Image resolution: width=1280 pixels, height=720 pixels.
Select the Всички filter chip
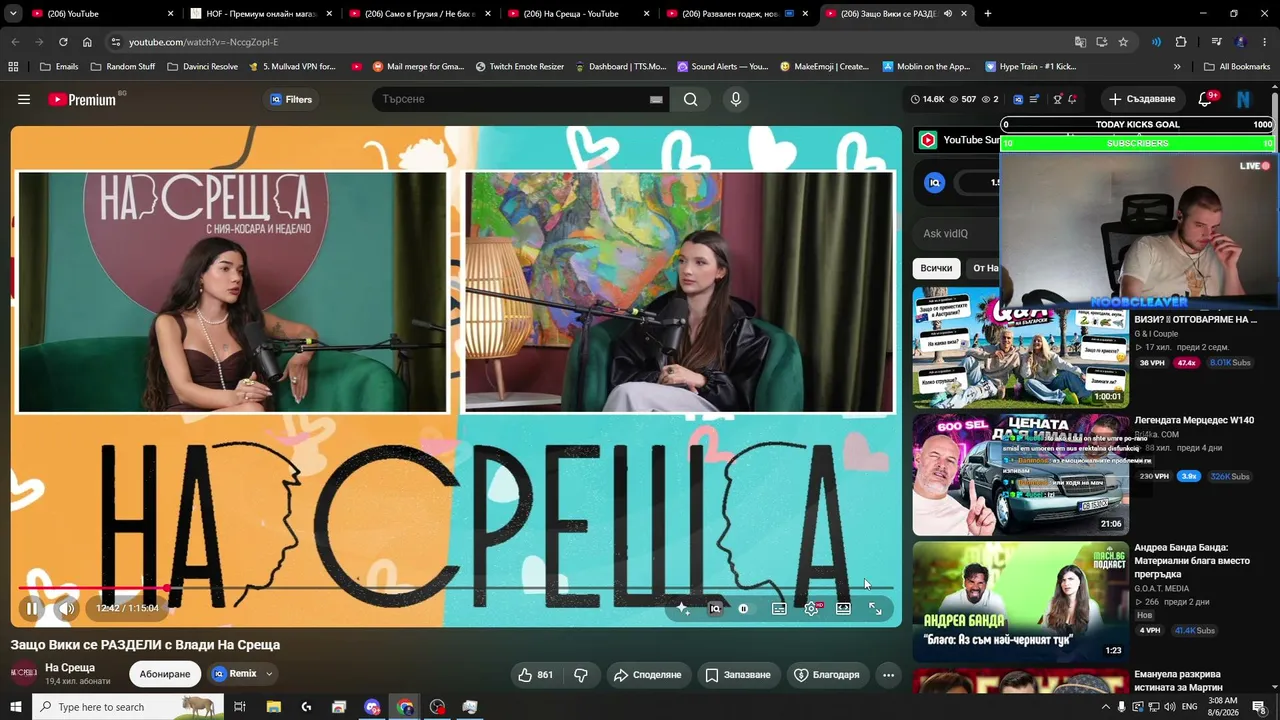click(936, 268)
